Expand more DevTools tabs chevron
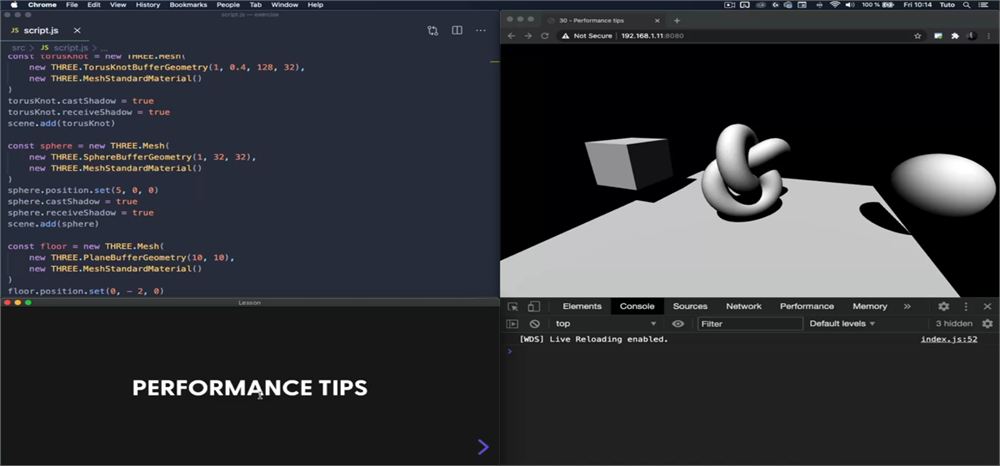 click(907, 307)
